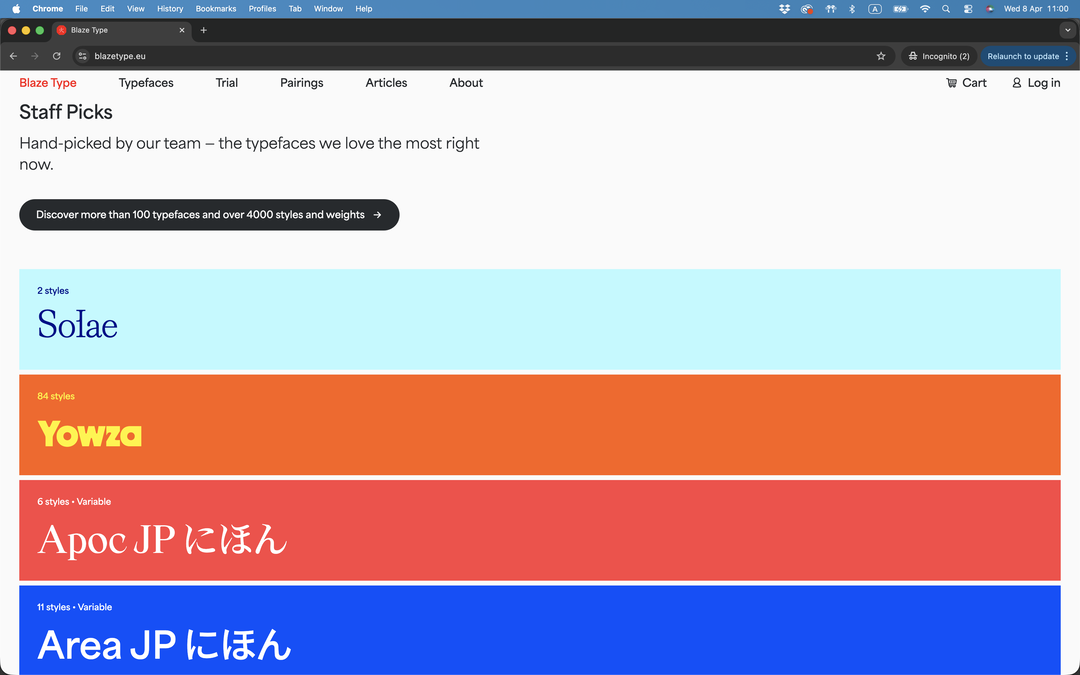
Task: Open the Area JP typeface card
Action: (540, 630)
